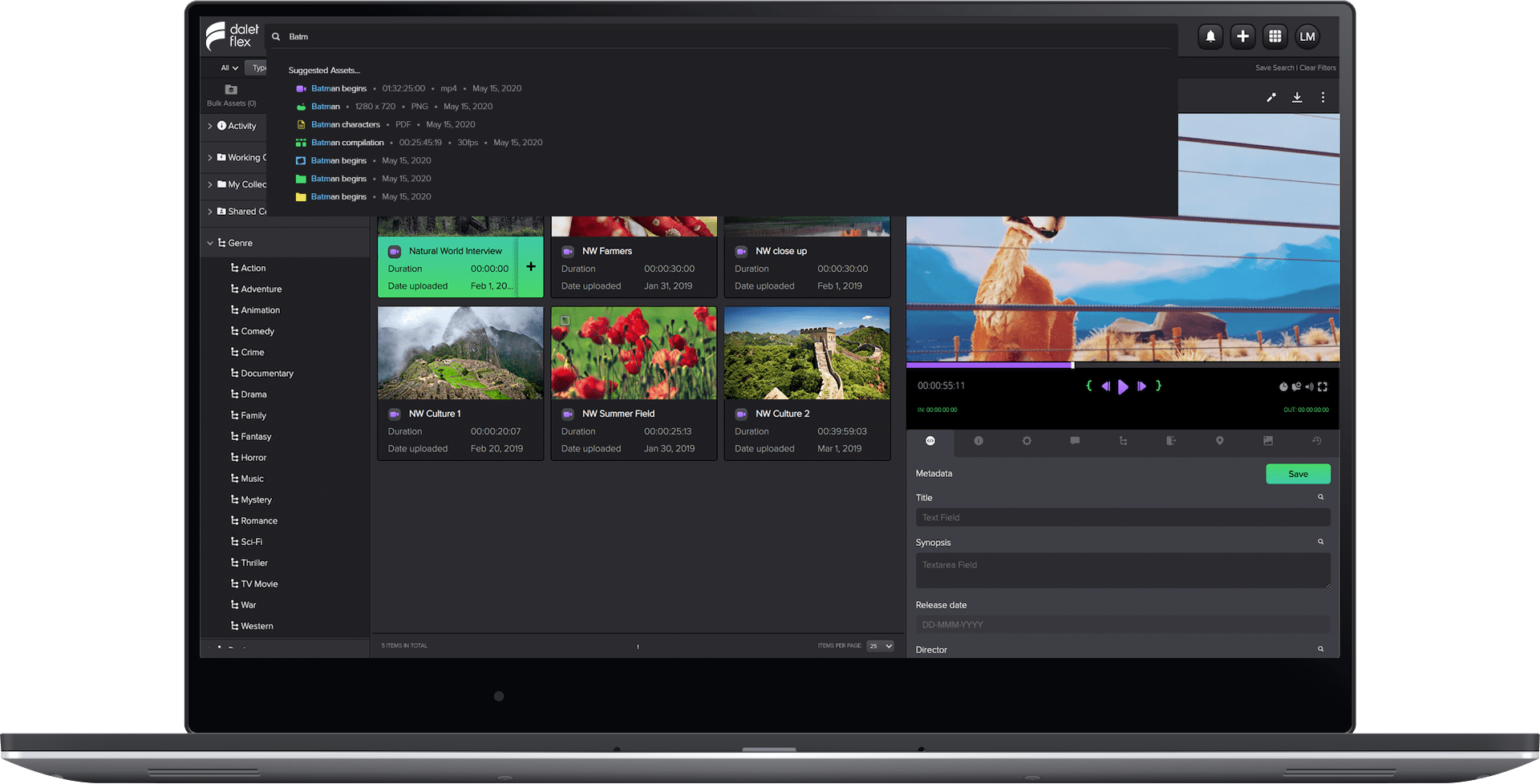Select Batman characters PDF suggestion
The height and width of the screenshot is (784, 1540).
coord(346,124)
